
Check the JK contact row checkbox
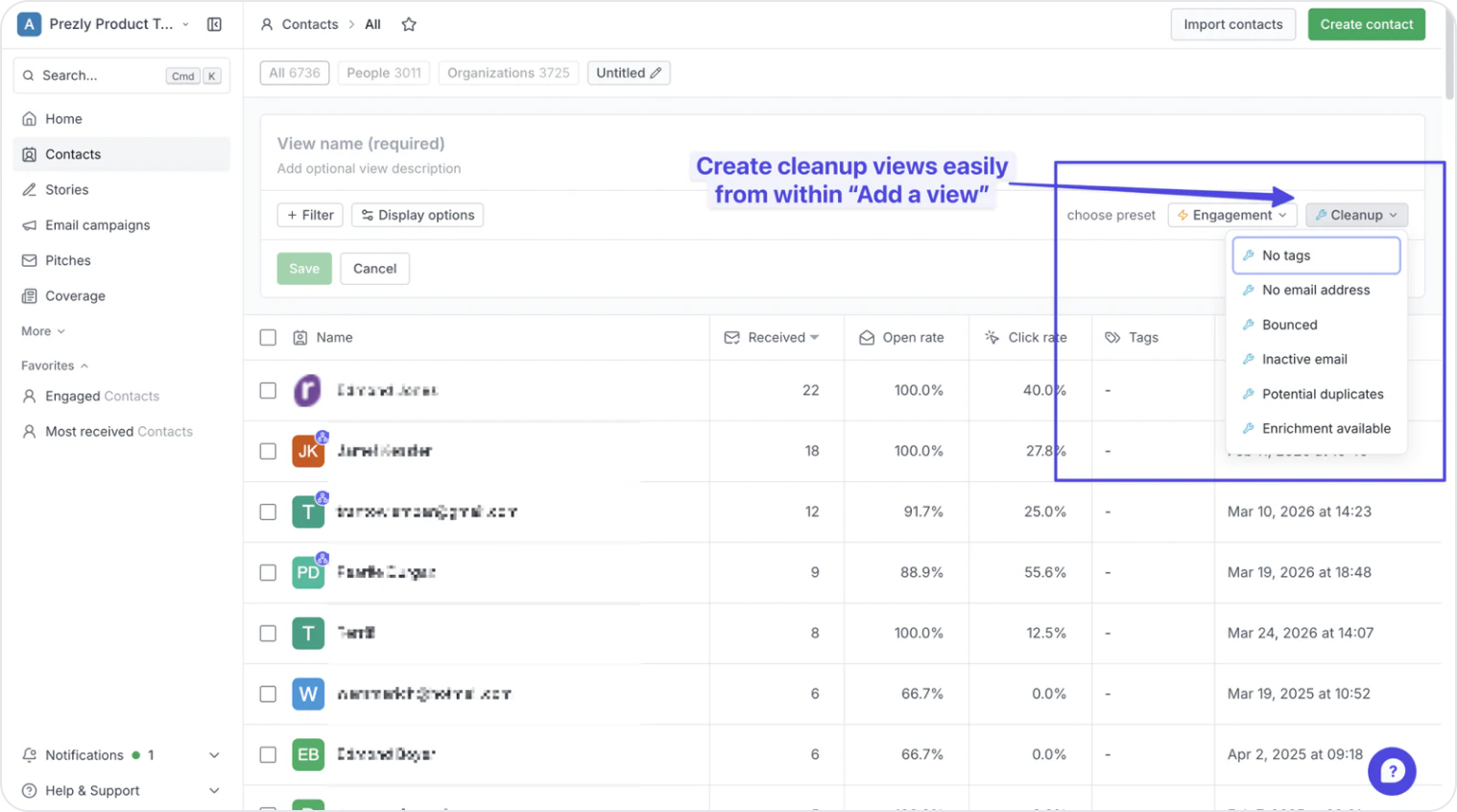268,451
